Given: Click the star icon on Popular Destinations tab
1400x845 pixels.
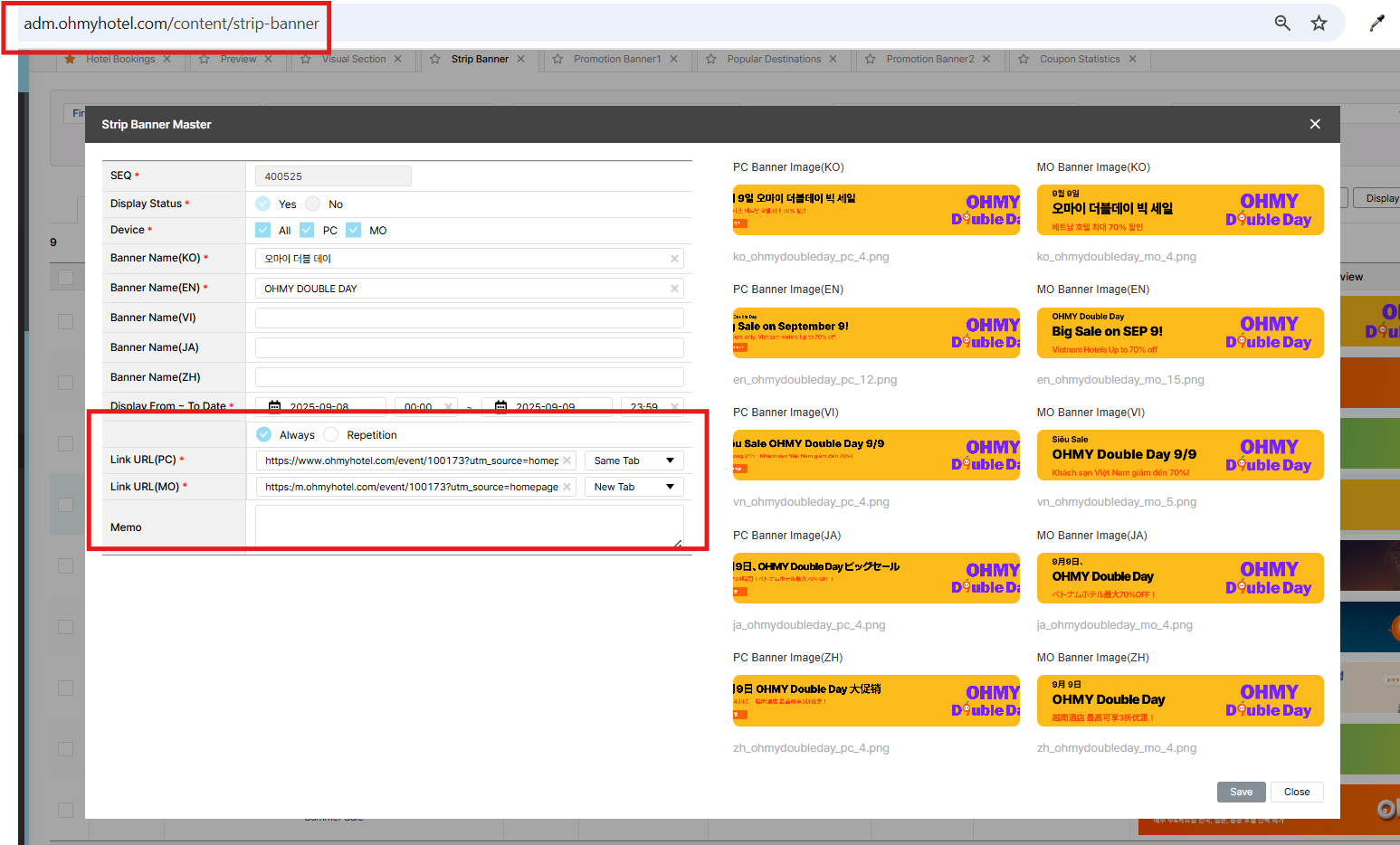Looking at the screenshot, I should [x=711, y=59].
